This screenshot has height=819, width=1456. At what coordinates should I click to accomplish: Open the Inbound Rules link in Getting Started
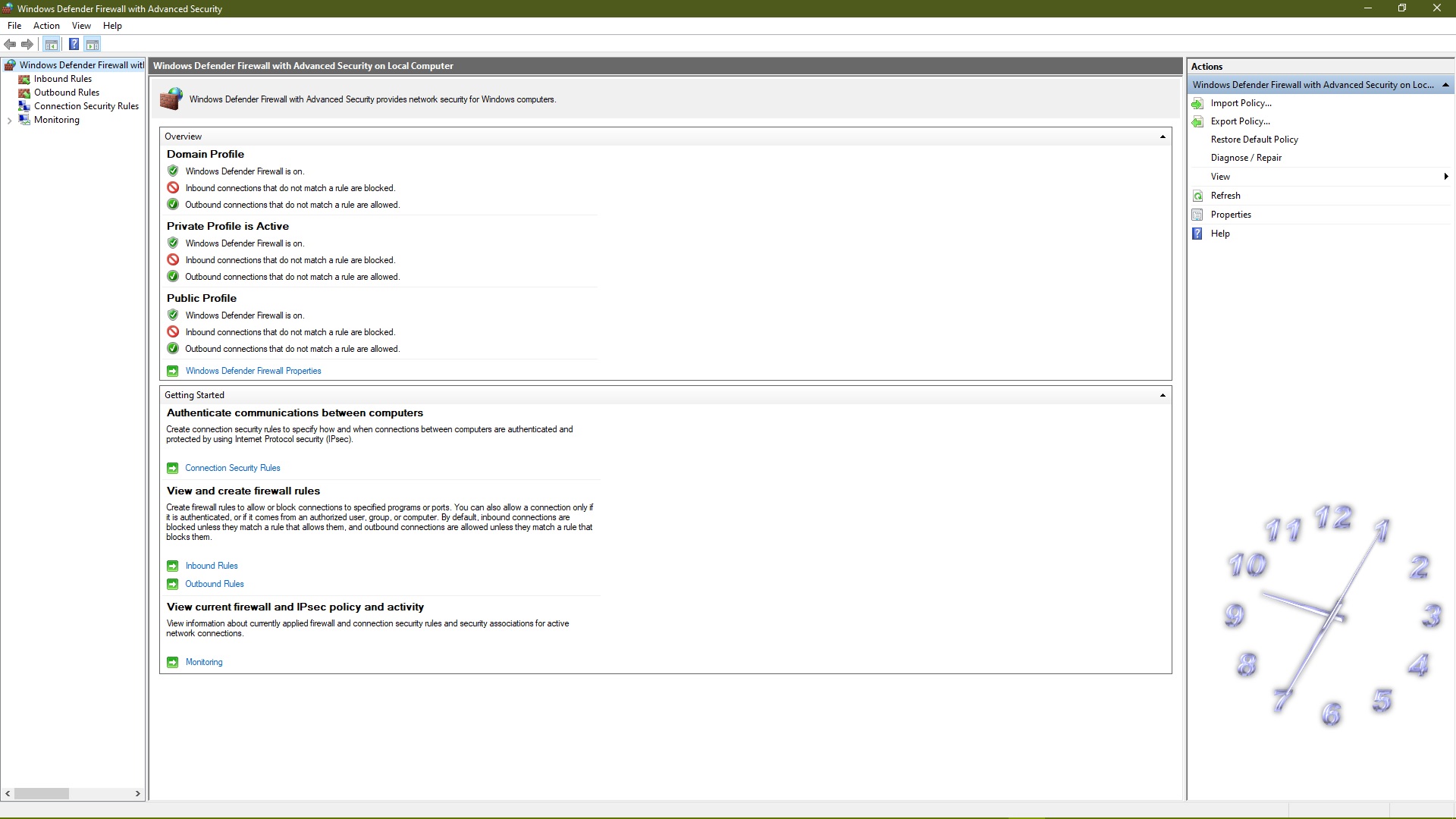tap(212, 566)
